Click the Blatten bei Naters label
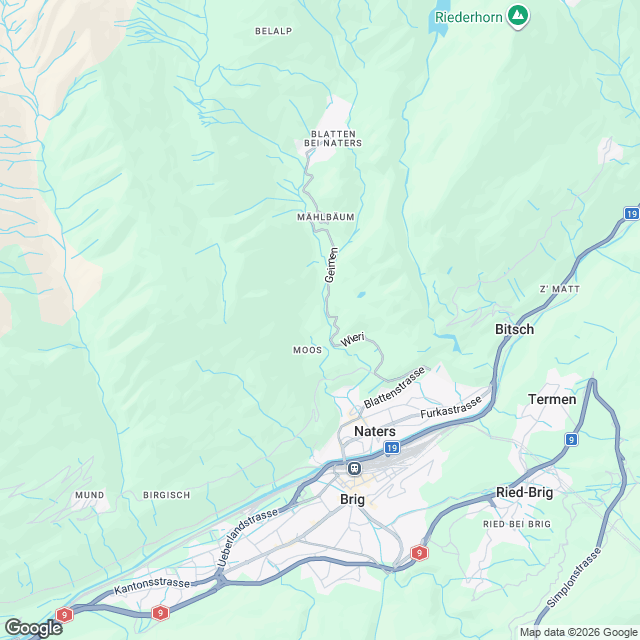 click(x=333, y=139)
